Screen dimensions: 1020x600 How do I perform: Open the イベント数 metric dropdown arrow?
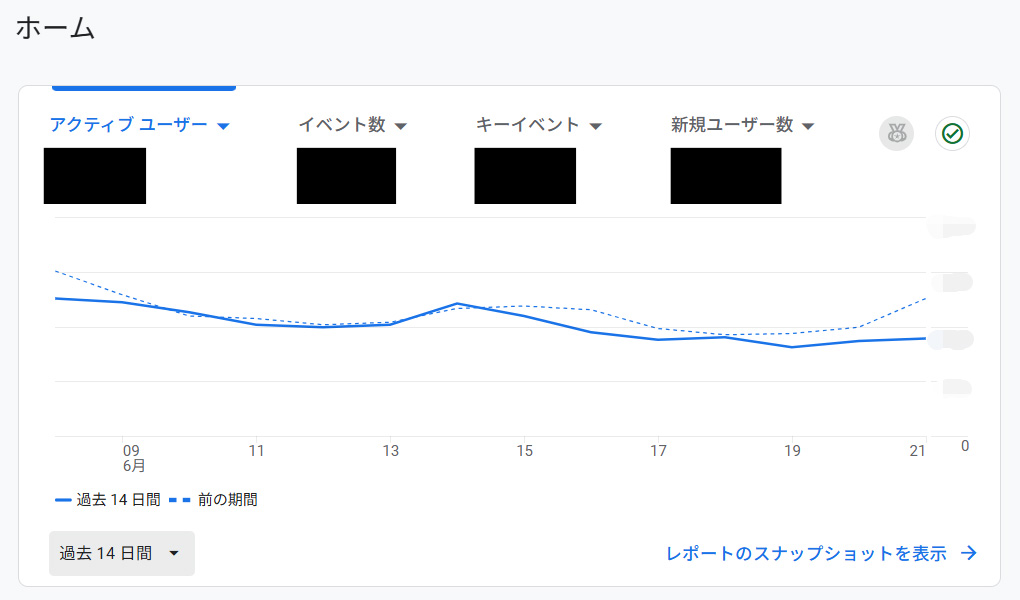[x=401, y=126]
